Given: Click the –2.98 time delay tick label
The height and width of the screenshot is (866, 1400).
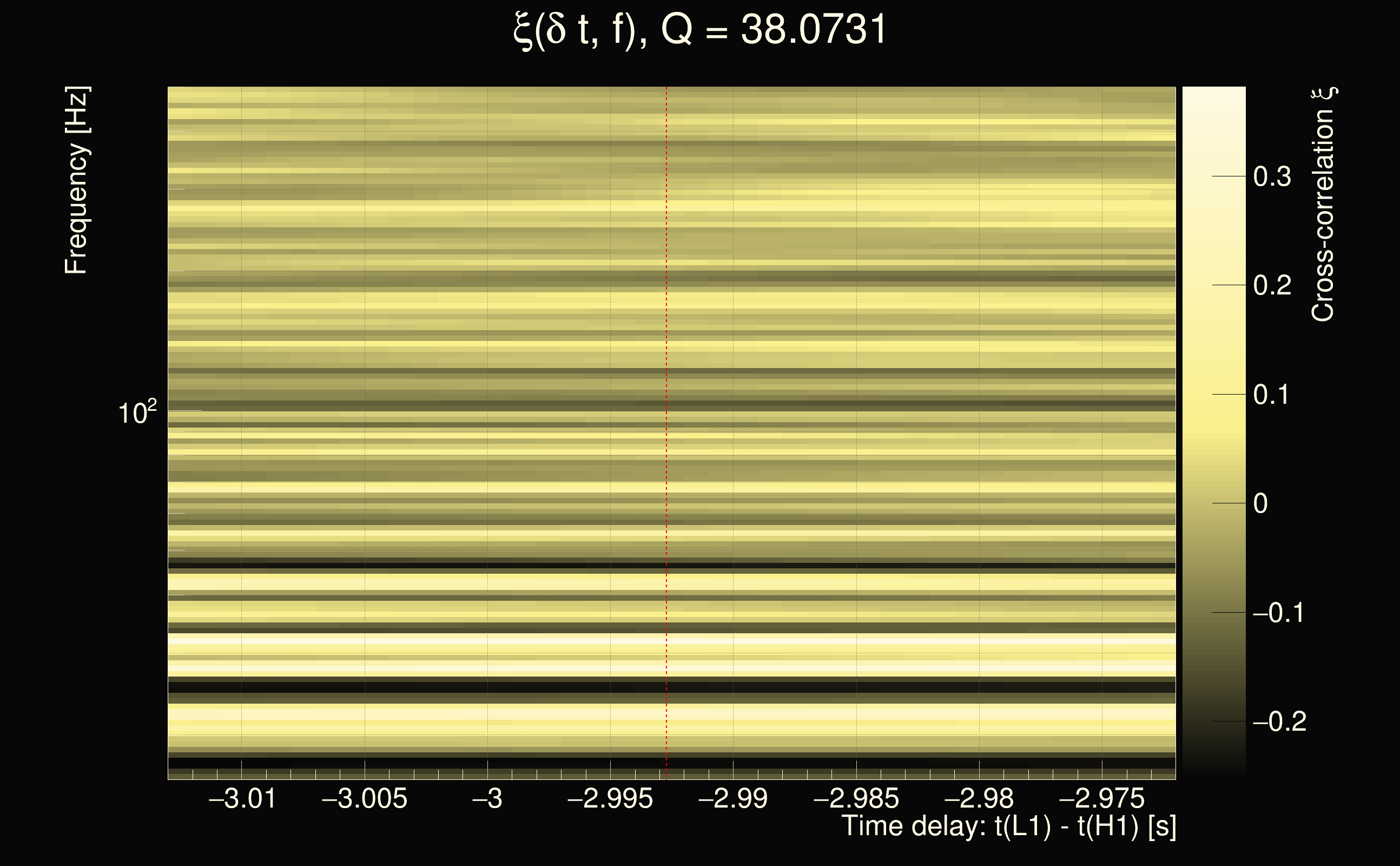Looking at the screenshot, I should click(979, 798).
